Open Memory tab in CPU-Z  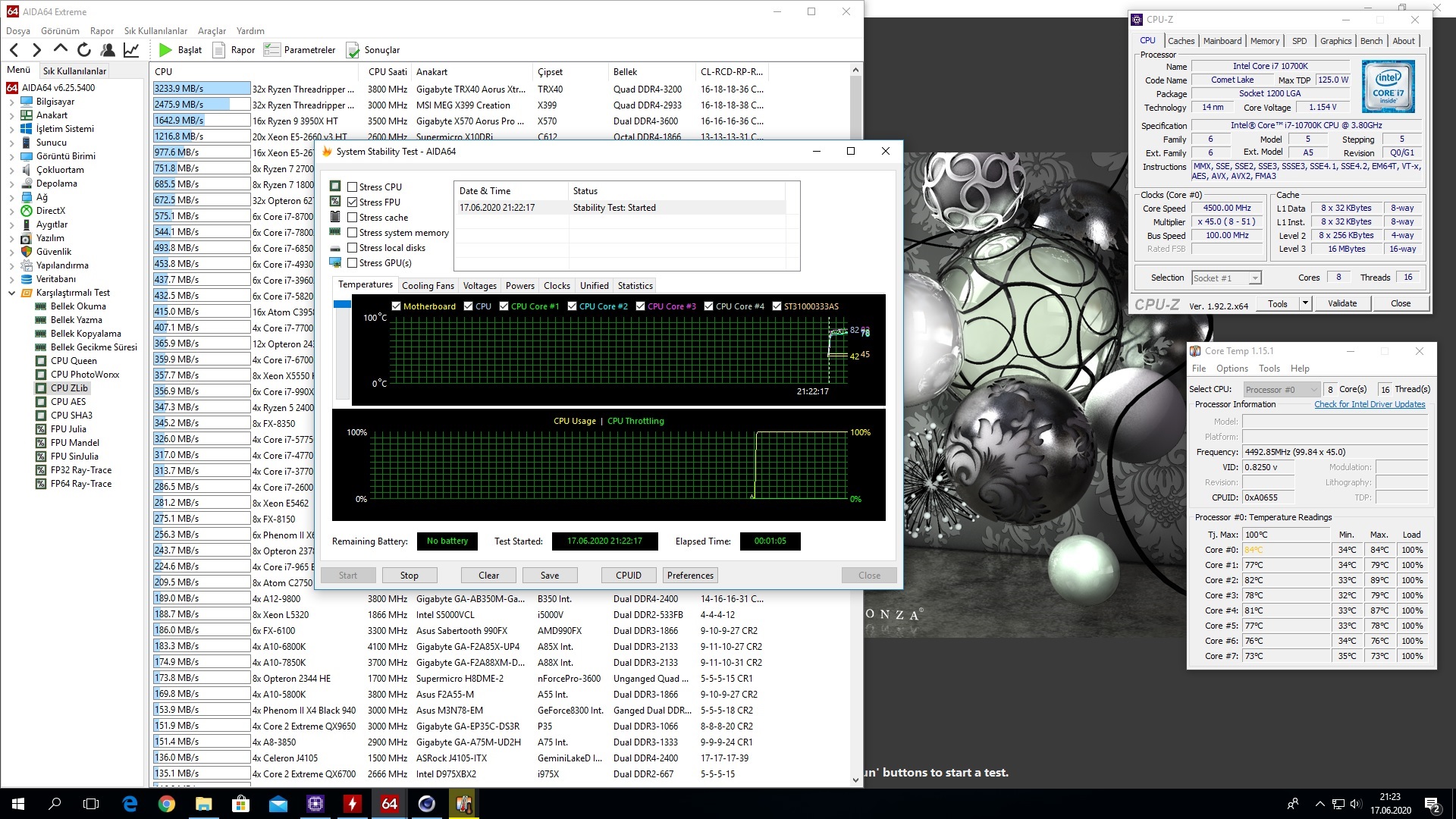click(1265, 41)
